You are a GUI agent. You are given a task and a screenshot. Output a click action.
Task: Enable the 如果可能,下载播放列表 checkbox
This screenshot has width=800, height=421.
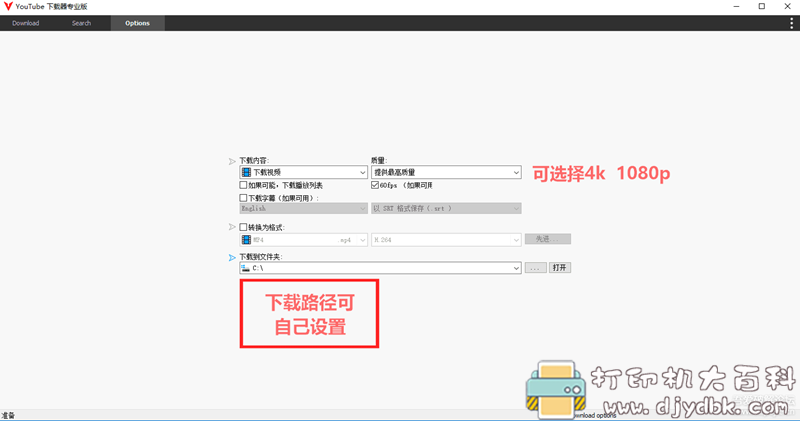pyautogui.click(x=243, y=185)
